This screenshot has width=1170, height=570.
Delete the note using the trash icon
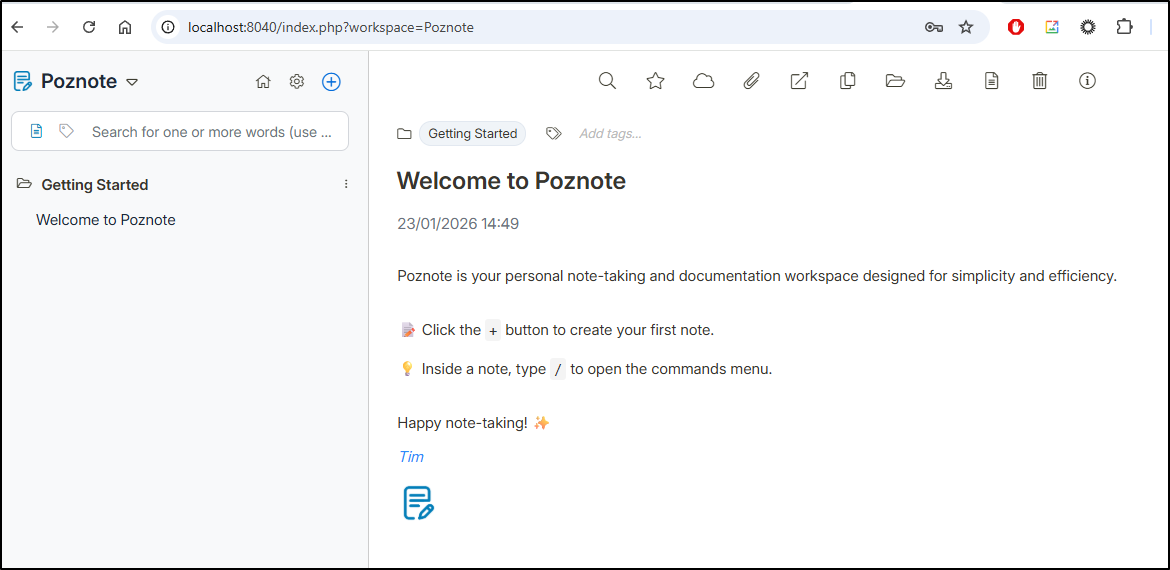[1039, 81]
